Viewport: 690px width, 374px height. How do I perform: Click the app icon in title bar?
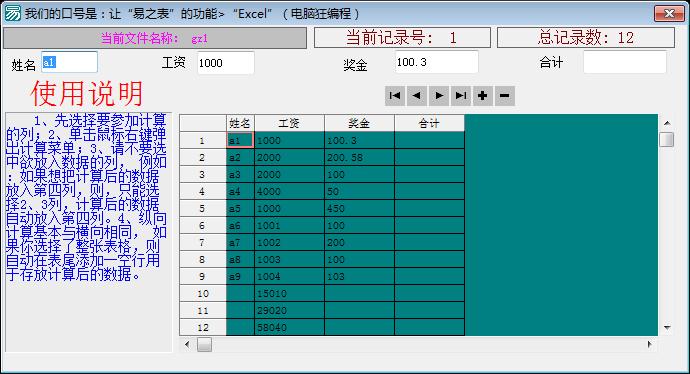click(x=12, y=13)
